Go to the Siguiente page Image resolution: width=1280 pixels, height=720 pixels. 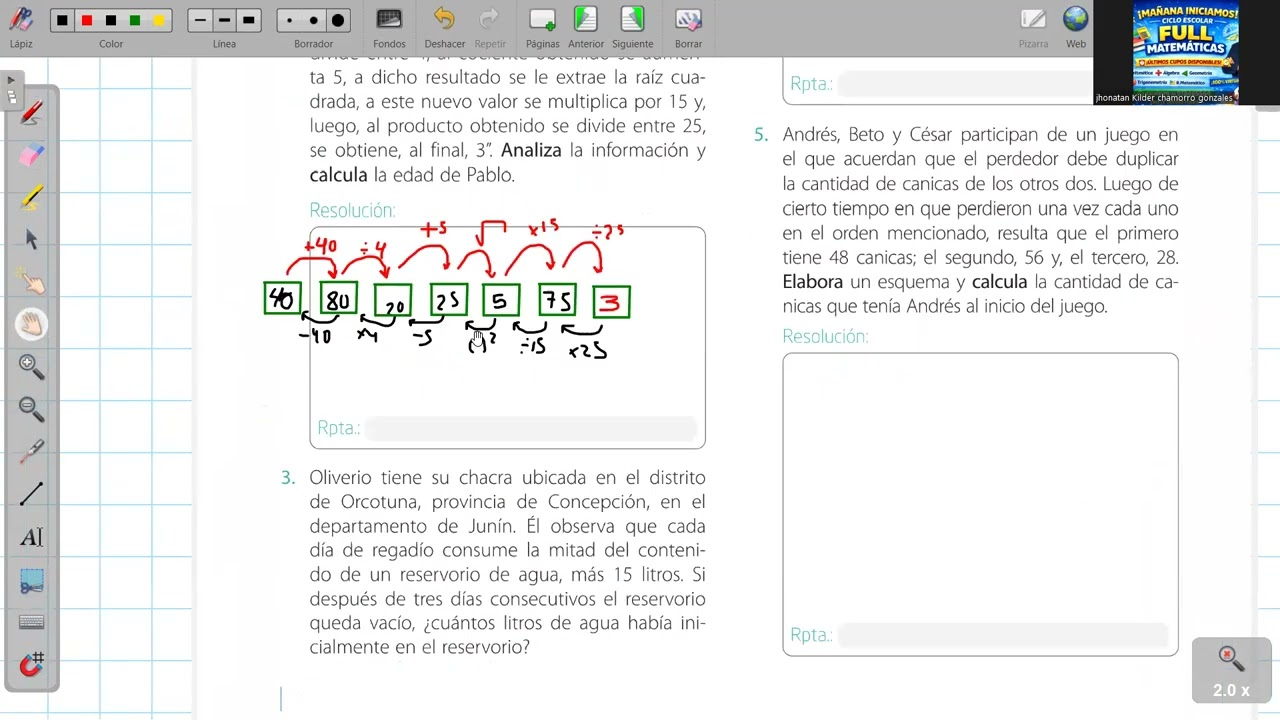(x=632, y=27)
